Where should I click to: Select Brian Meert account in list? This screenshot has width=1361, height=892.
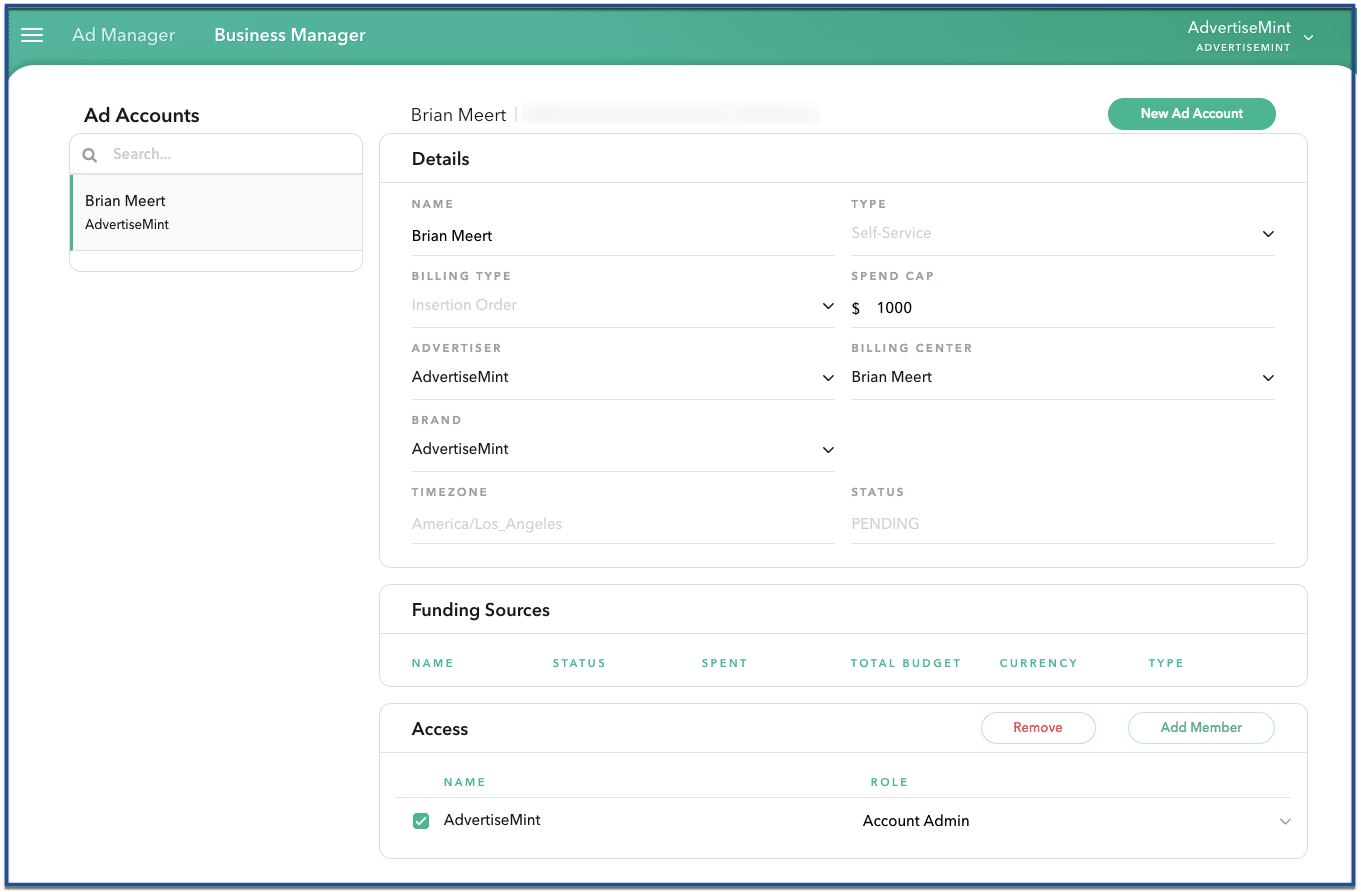[x=216, y=212]
